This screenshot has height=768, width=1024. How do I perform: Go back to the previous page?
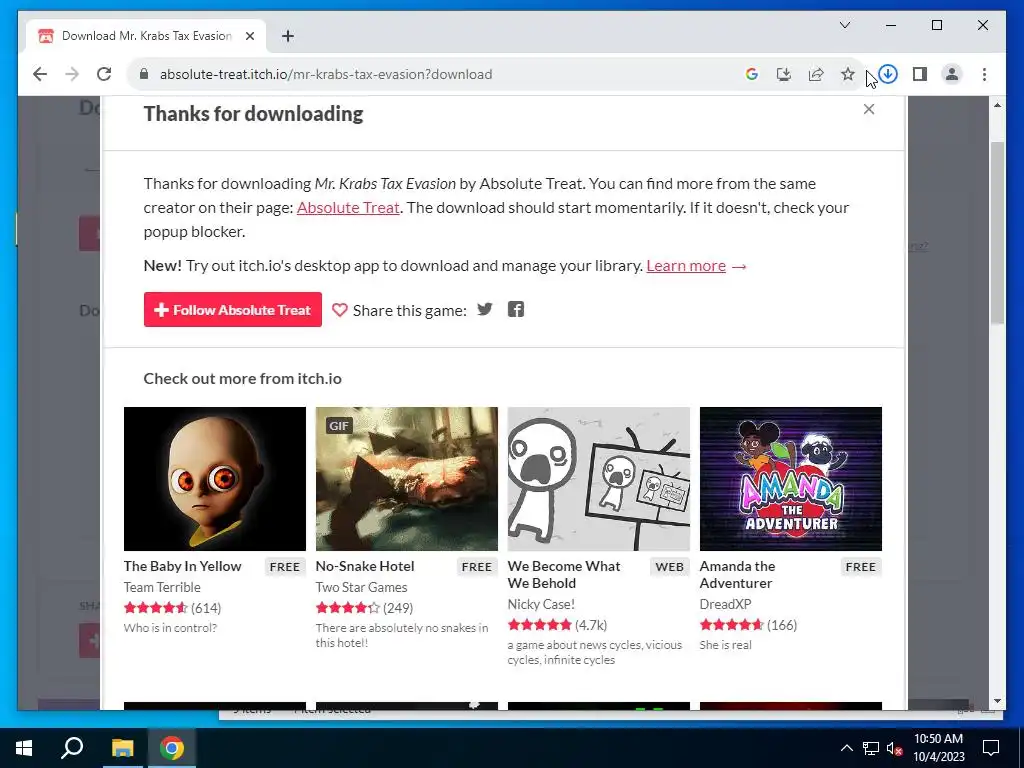point(40,74)
